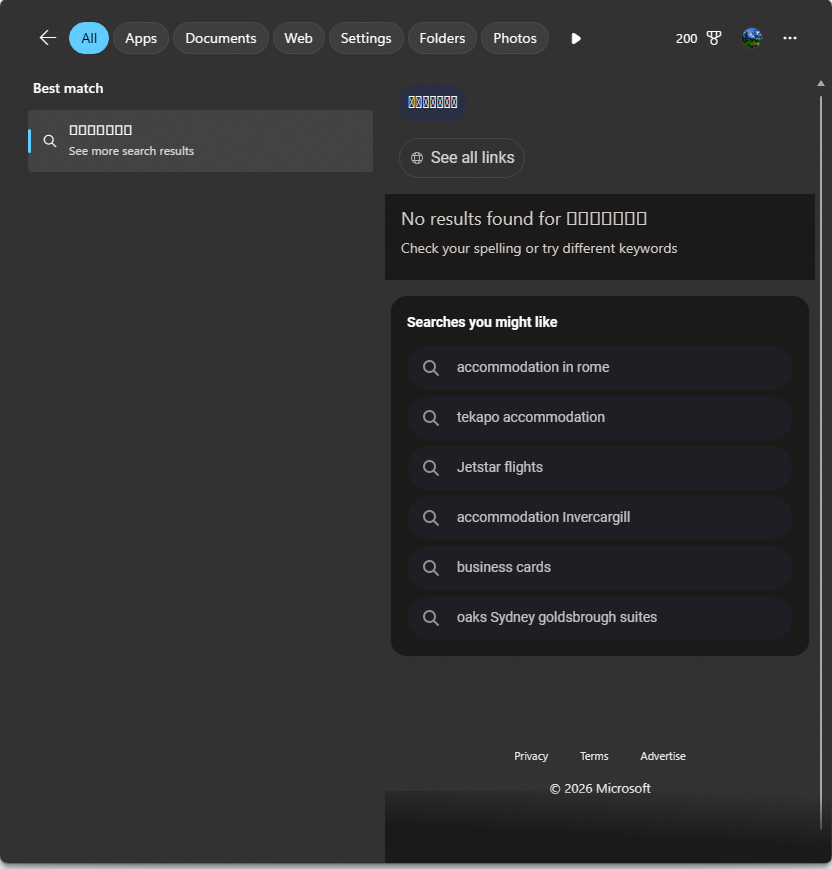Screen dimensions: 832x869
Task: Open the Privacy link
Action: tap(531, 756)
